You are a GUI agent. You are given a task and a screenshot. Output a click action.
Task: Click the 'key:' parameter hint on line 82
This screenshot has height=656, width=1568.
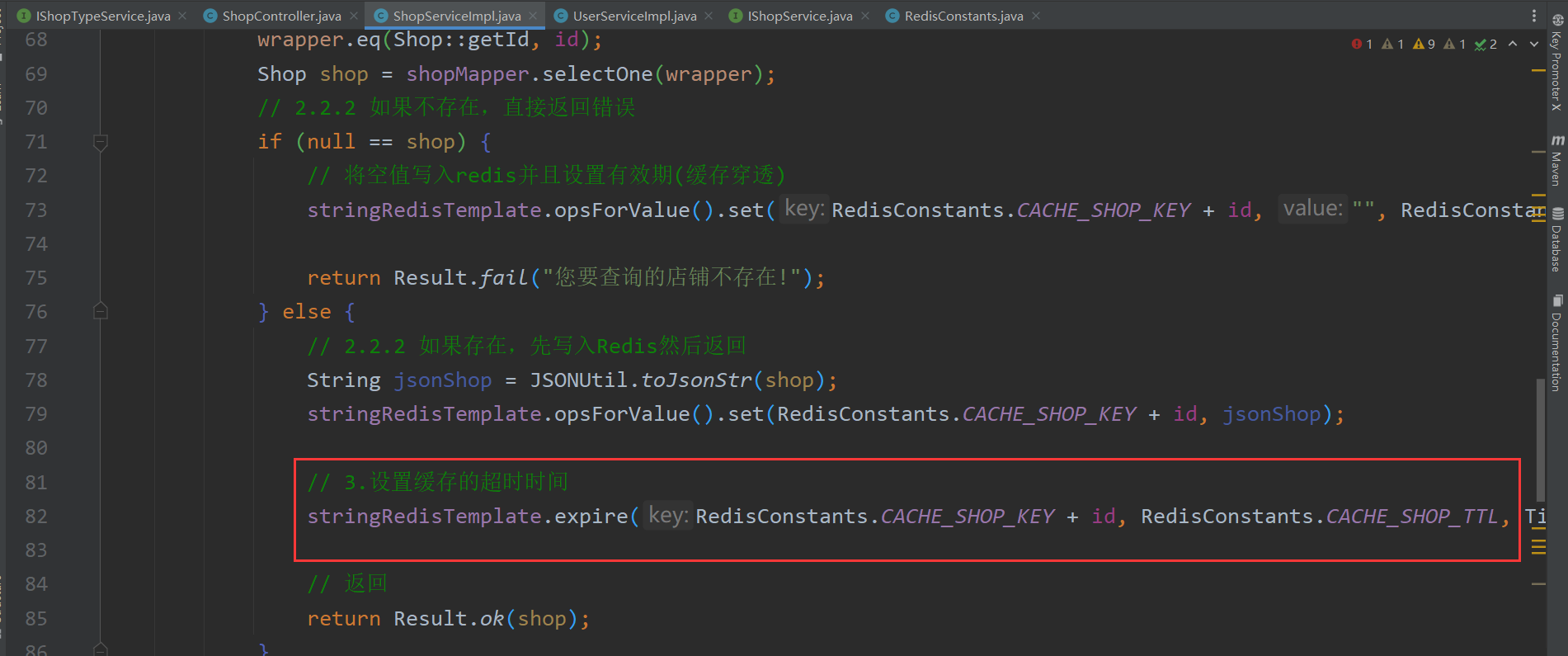[x=668, y=516]
